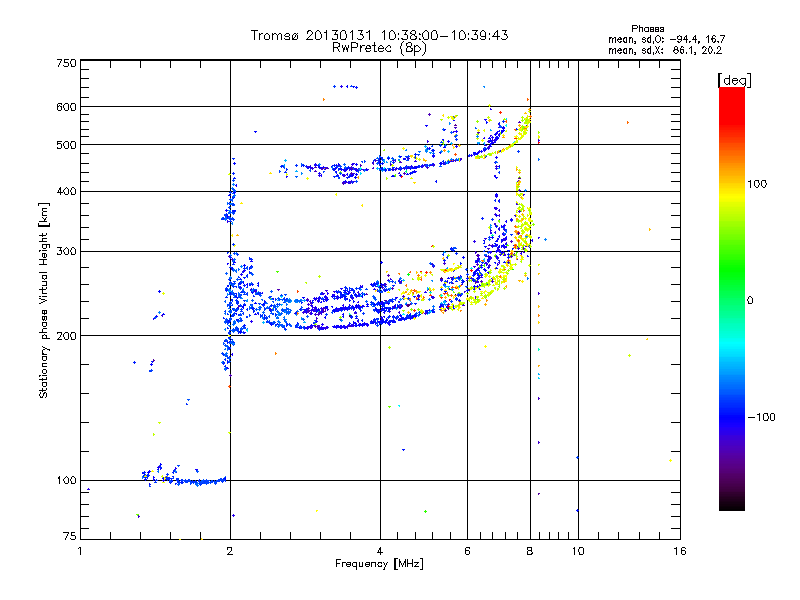Click the '100' y-axis tick label

pyautogui.click(x=66, y=481)
